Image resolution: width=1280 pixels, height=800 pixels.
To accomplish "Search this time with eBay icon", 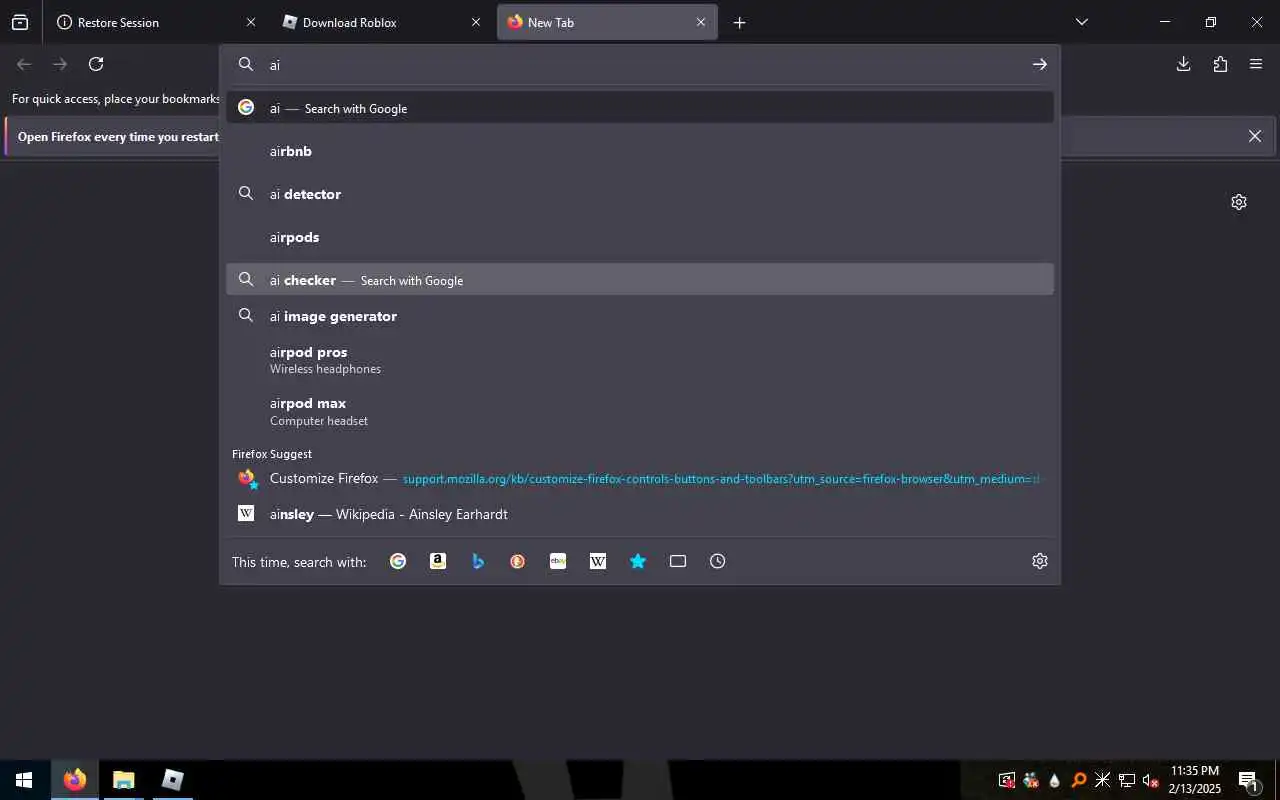I will (558, 561).
